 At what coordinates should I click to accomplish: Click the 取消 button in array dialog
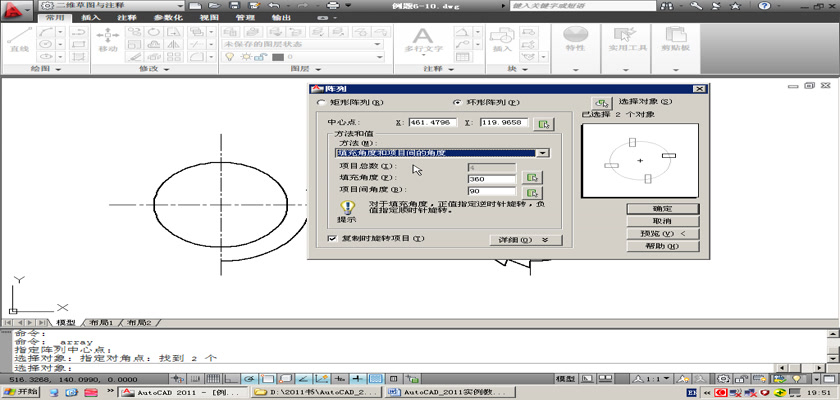pyautogui.click(x=663, y=221)
